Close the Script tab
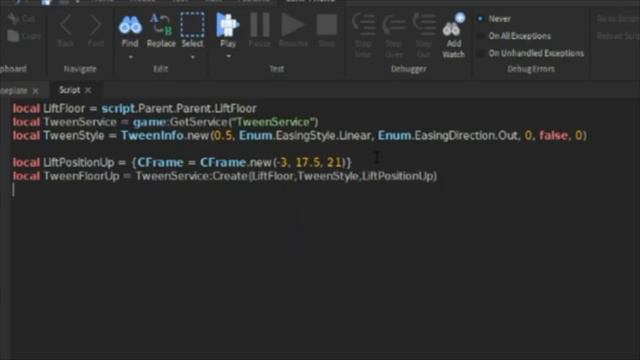This screenshot has height=360, width=640. click(88, 90)
